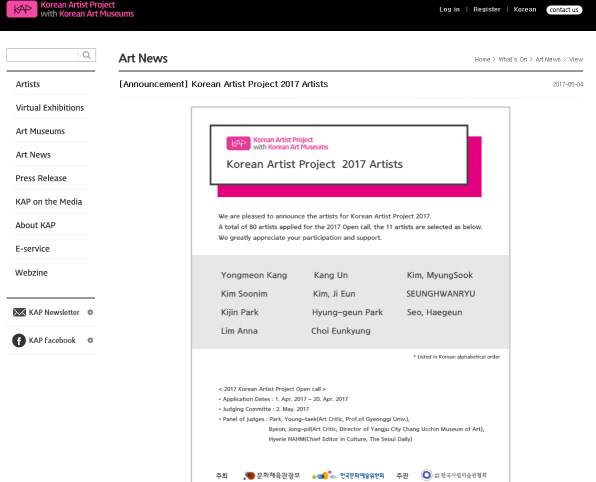The width and height of the screenshot is (596, 482).
Task: Click the 2017 Korean Artist Project Open call heading
Action: [272, 389]
